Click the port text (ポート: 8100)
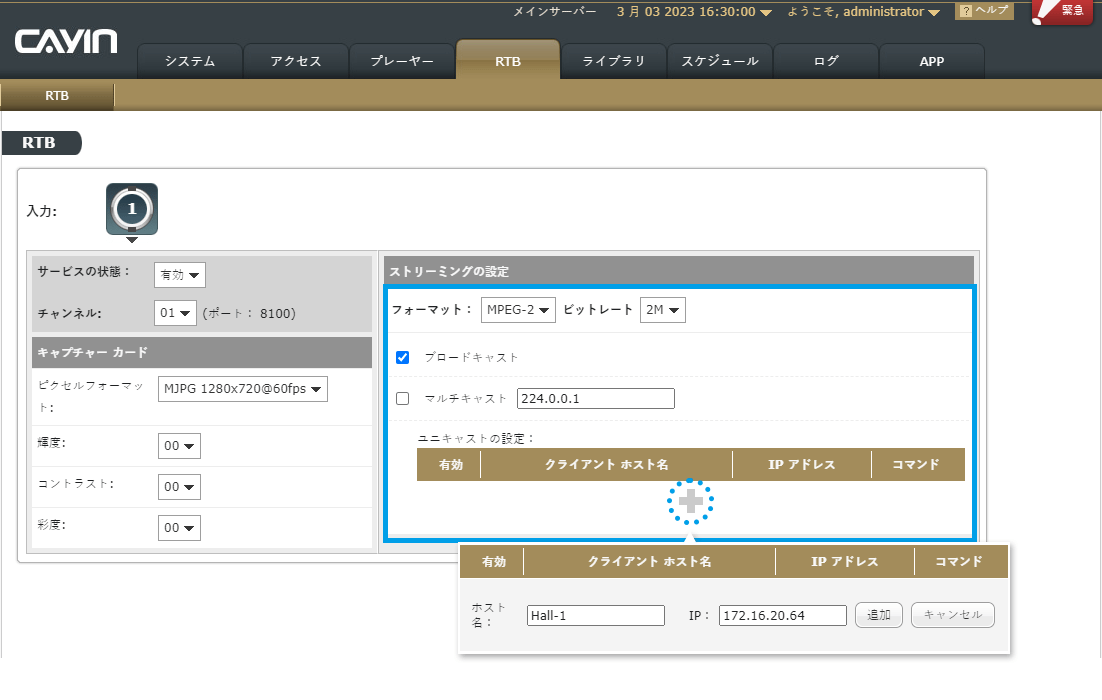This screenshot has width=1102, height=700. (249, 313)
